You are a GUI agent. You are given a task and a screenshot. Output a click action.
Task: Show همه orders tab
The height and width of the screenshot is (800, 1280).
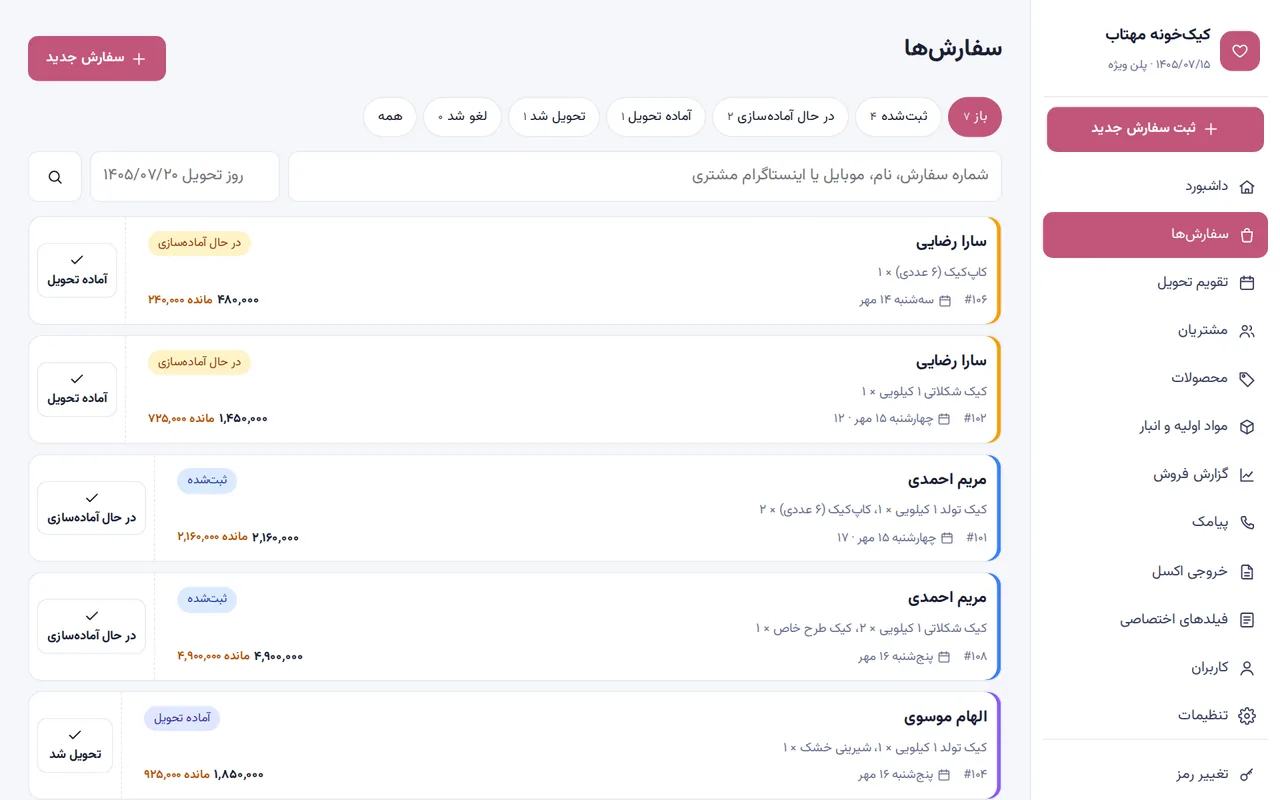pyautogui.click(x=390, y=117)
